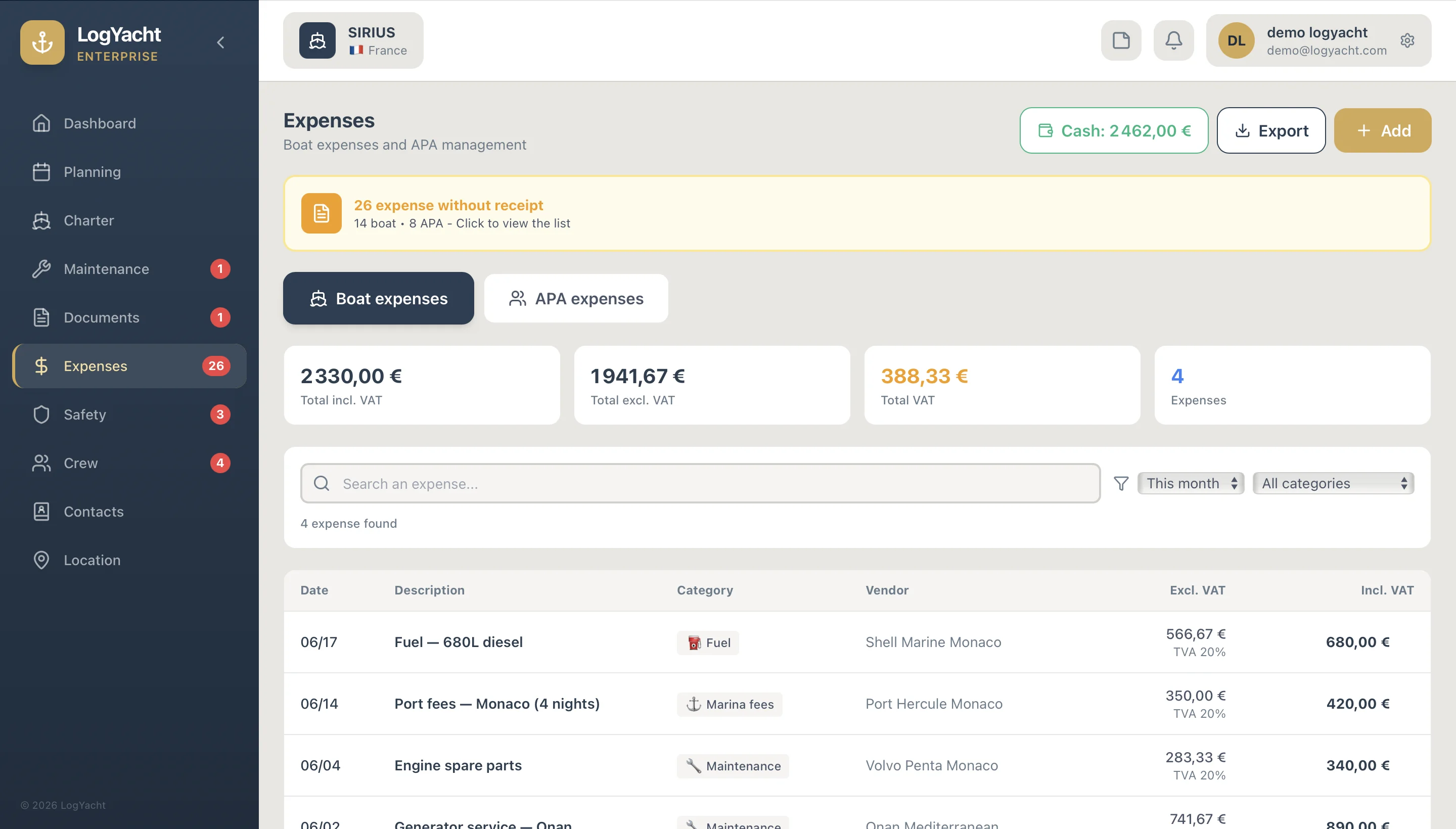Go to Dashboard in the sidebar
1456x829 pixels.
pos(129,123)
